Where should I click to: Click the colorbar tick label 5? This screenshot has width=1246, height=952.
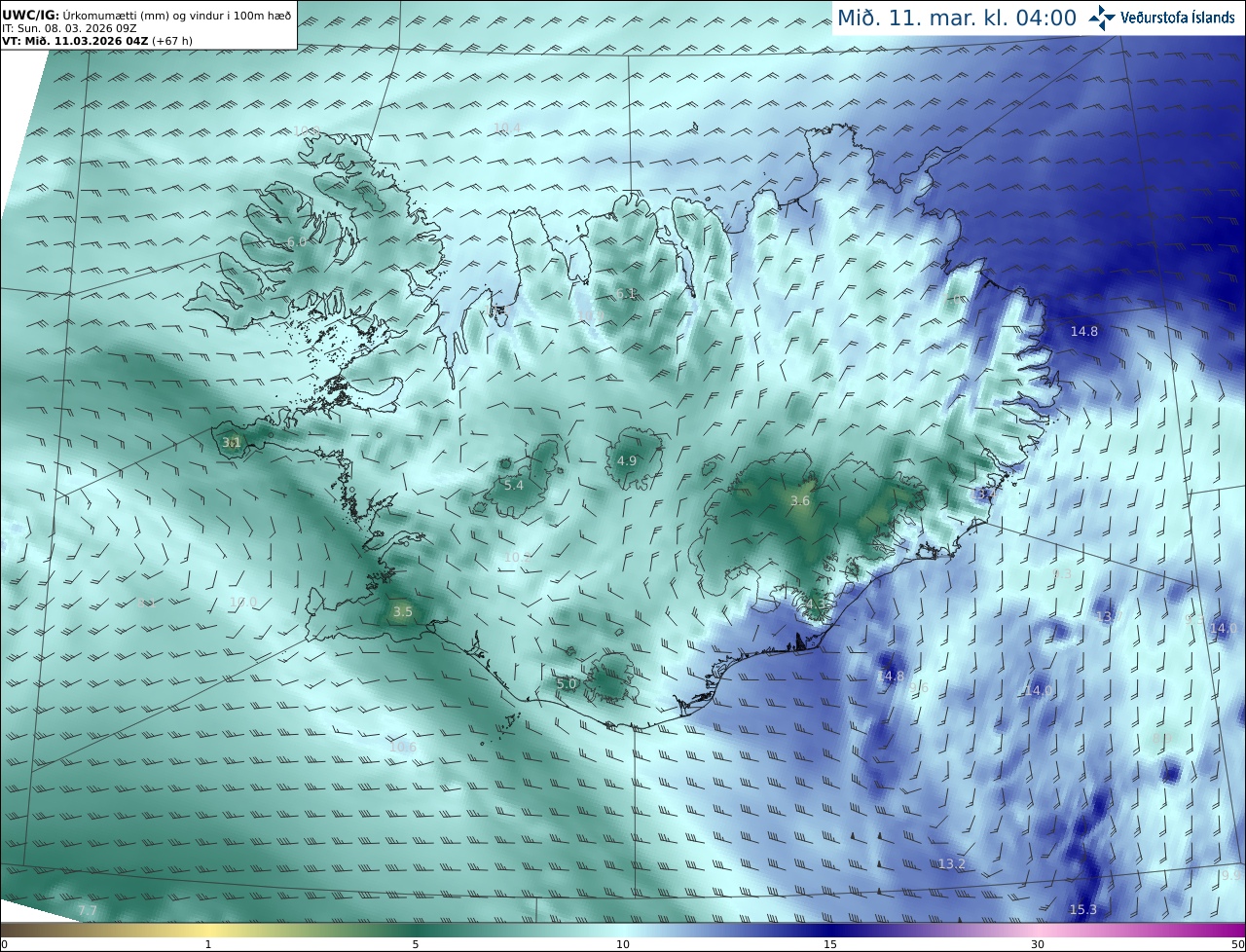click(416, 944)
